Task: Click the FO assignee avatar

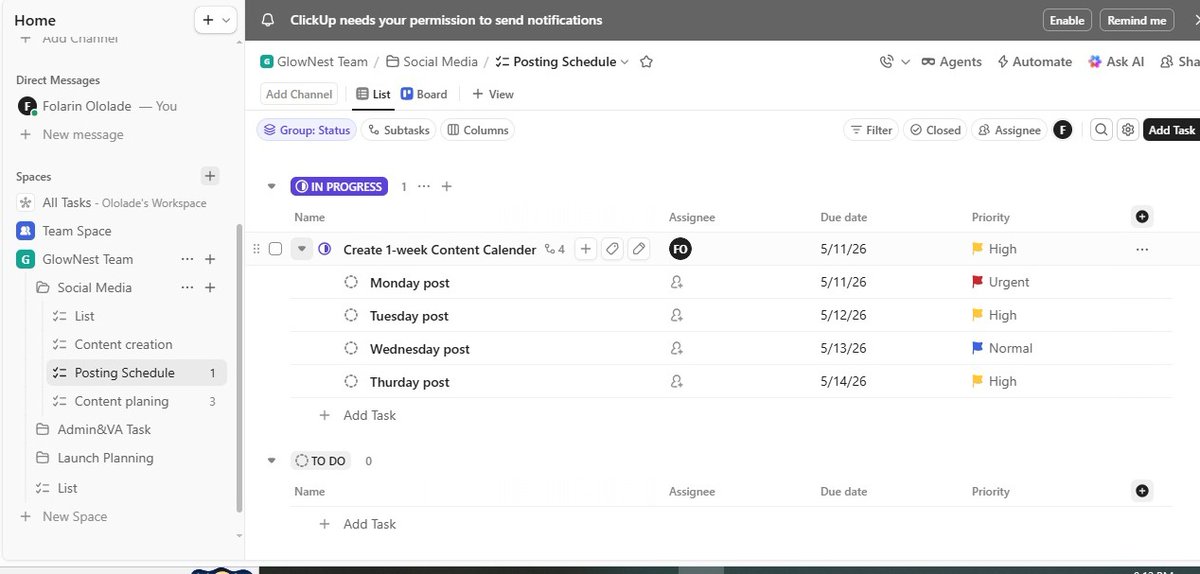Action: pyautogui.click(x=680, y=249)
